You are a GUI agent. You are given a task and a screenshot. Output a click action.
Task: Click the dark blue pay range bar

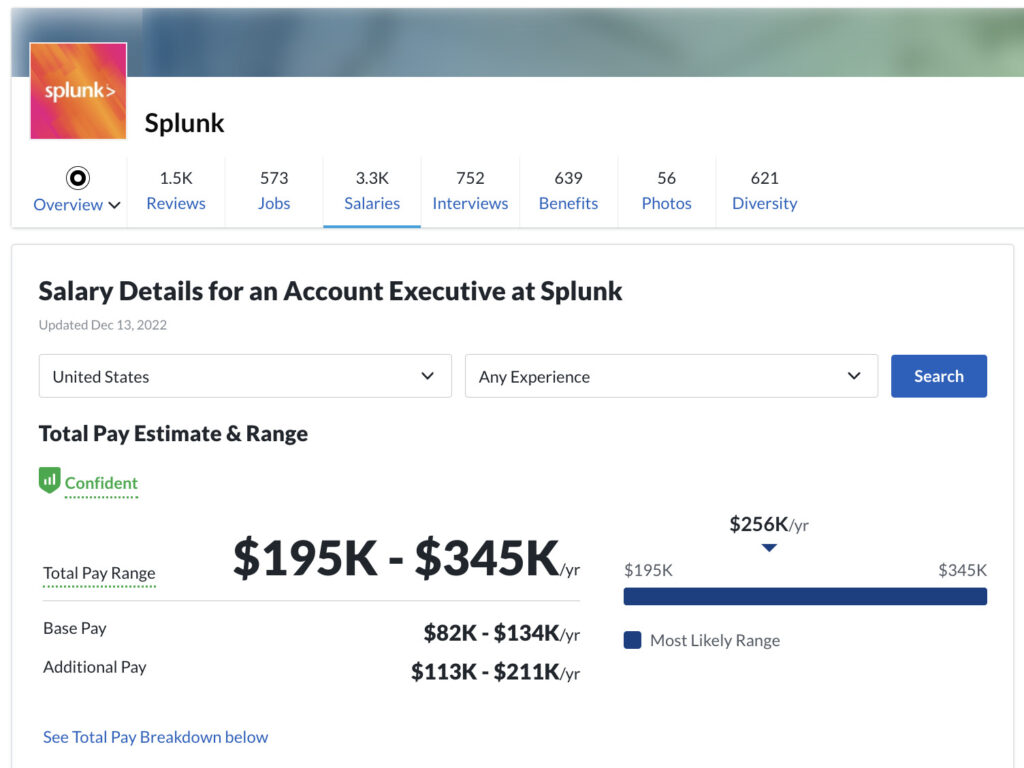point(805,596)
